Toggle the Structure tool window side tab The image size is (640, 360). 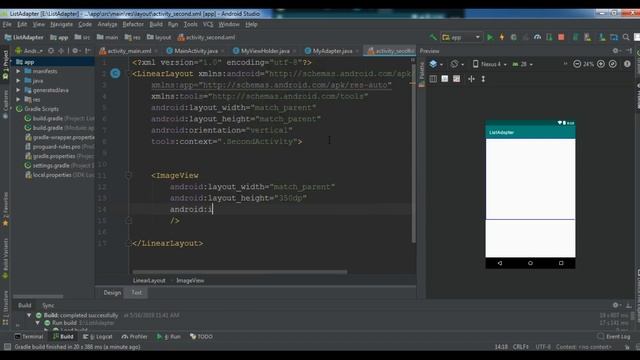click(x=5, y=307)
